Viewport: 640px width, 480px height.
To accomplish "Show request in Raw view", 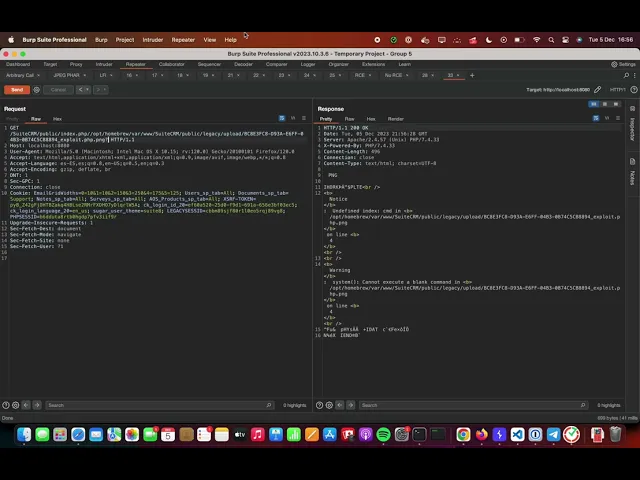I will (36, 119).
